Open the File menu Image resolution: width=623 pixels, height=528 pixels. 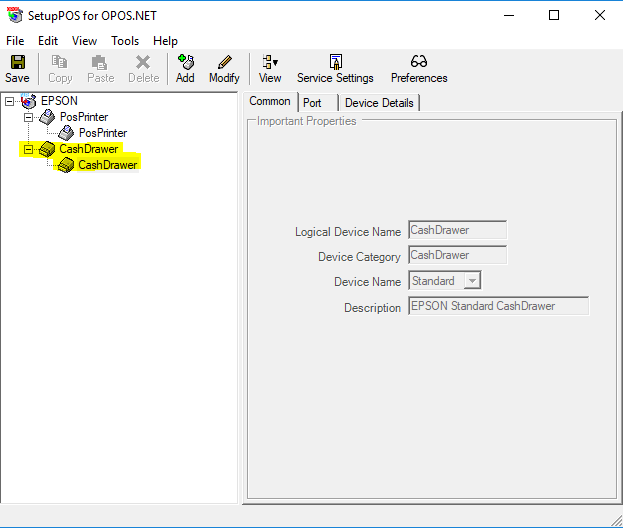click(x=15, y=41)
